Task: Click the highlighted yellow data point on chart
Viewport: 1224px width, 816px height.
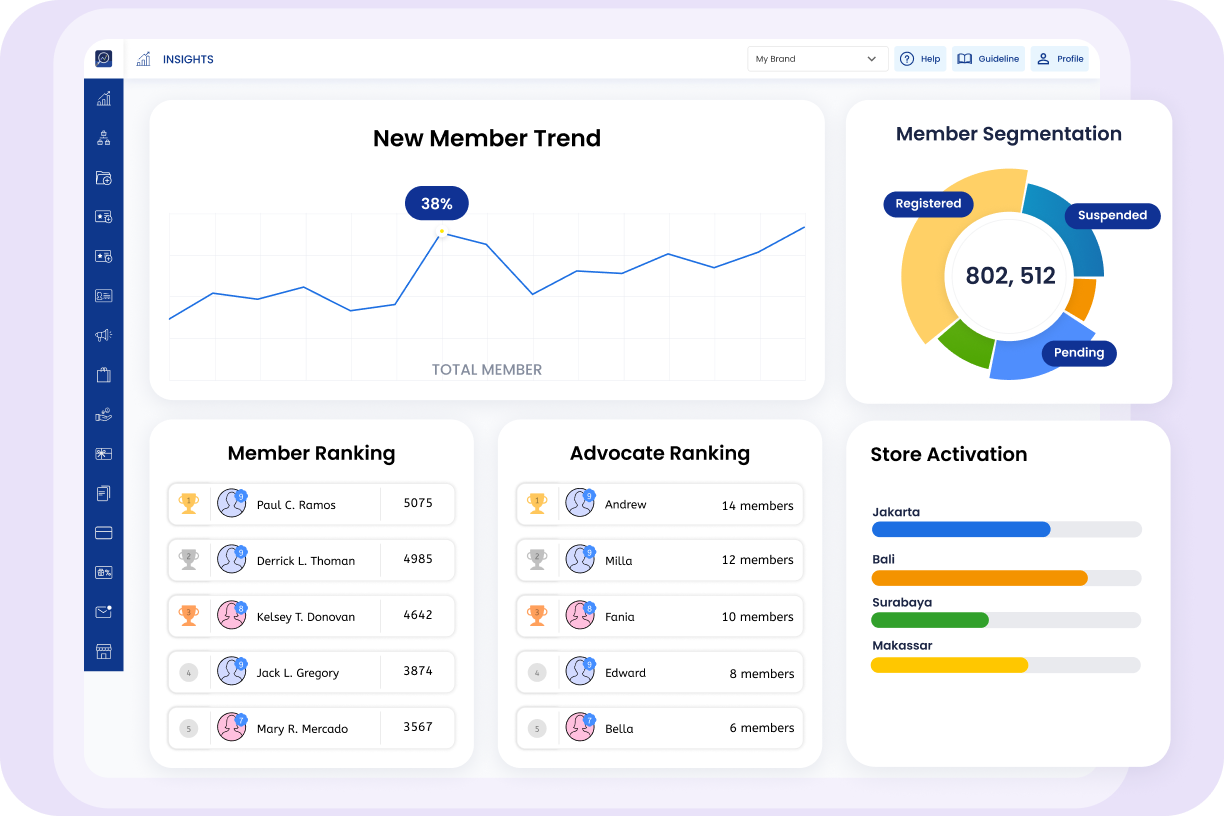Action: click(x=441, y=232)
